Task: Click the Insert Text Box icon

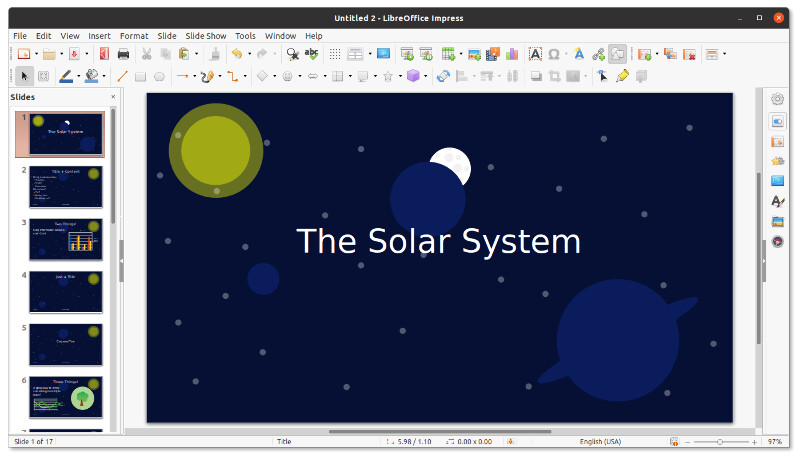Action: [x=535, y=54]
